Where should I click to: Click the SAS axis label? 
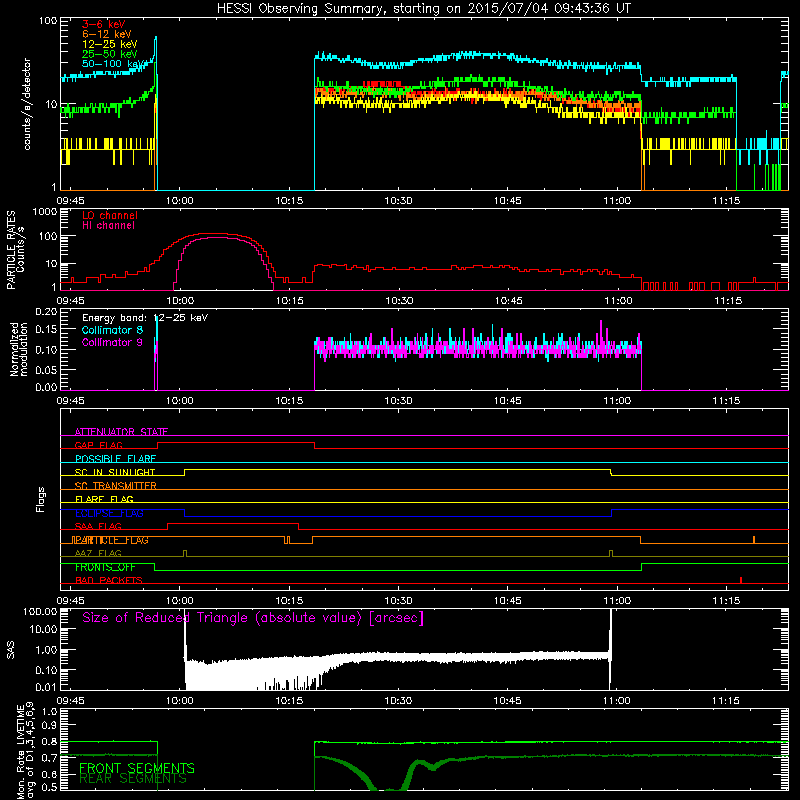coord(11,650)
